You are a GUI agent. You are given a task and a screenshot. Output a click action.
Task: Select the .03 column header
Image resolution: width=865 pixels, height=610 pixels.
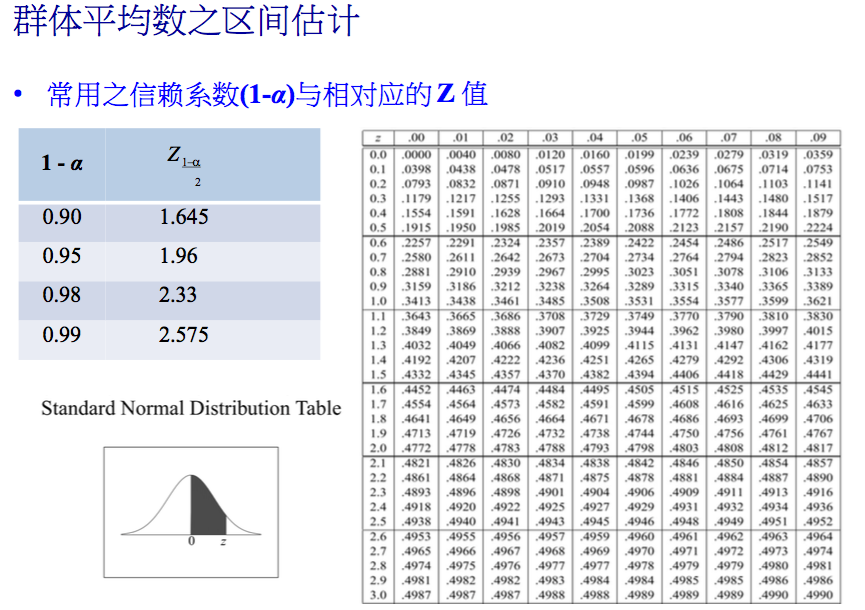pyautogui.click(x=551, y=137)
